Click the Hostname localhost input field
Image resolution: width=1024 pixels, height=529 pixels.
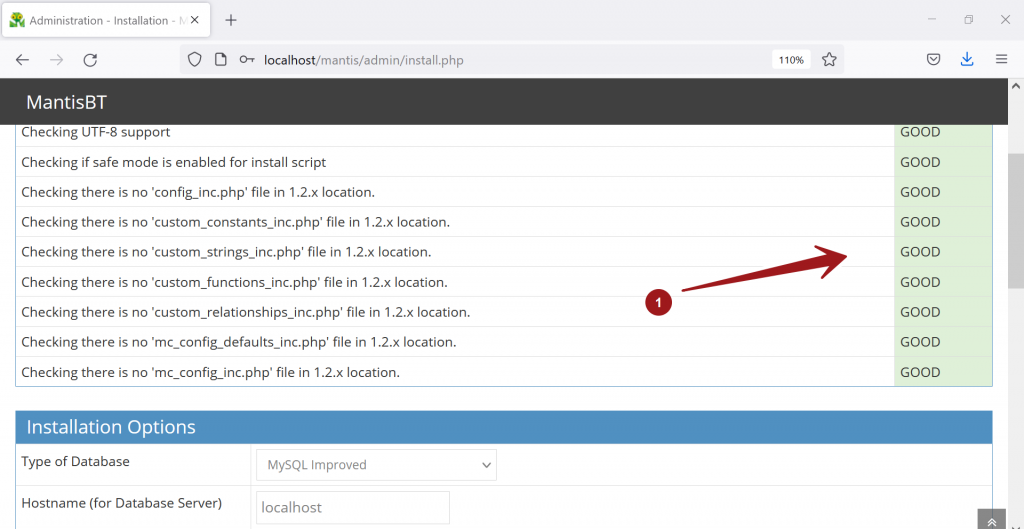[x=353, y=507]
